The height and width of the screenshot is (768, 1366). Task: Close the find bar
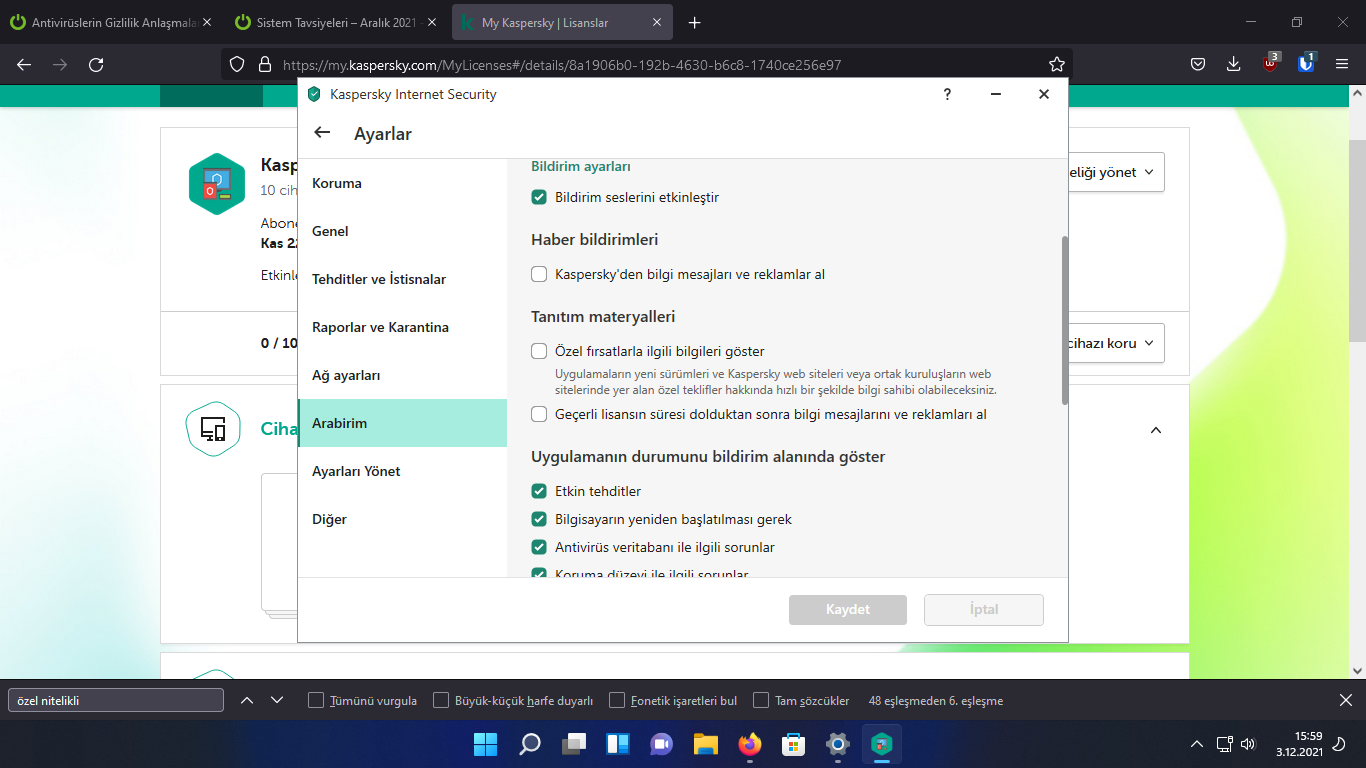tap(1345, 700)
